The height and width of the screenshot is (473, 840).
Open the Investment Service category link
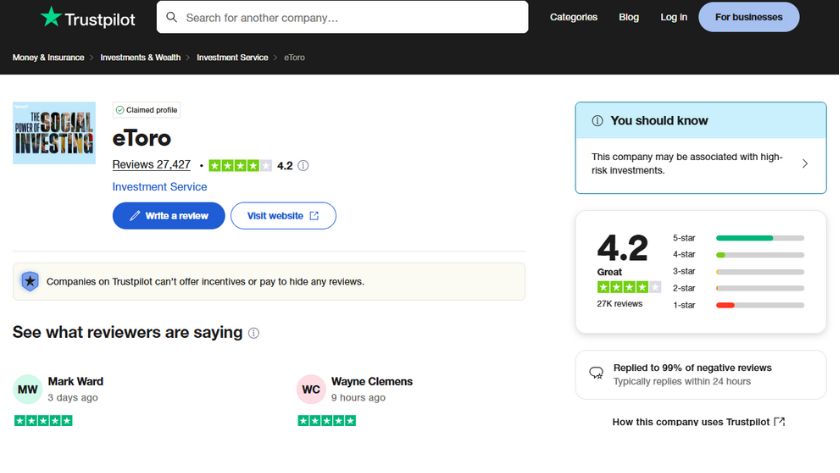pos(160,187)
